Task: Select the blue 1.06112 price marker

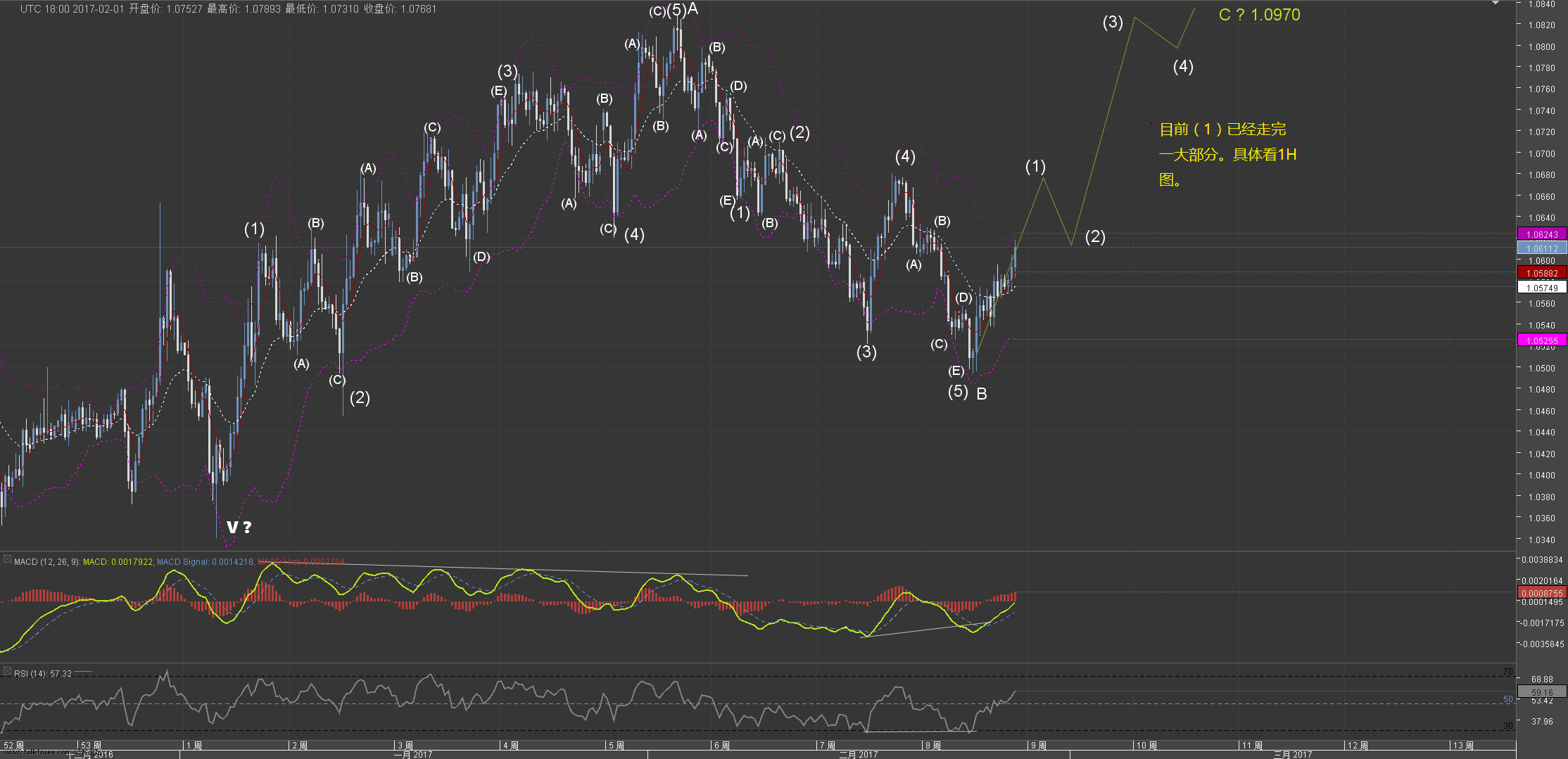Action: tap(1541, 248)
